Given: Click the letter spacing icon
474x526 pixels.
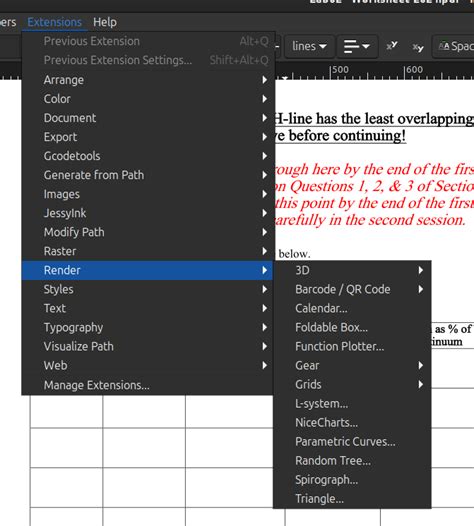Looking at the screenshot, I should (x=444, y=46).
